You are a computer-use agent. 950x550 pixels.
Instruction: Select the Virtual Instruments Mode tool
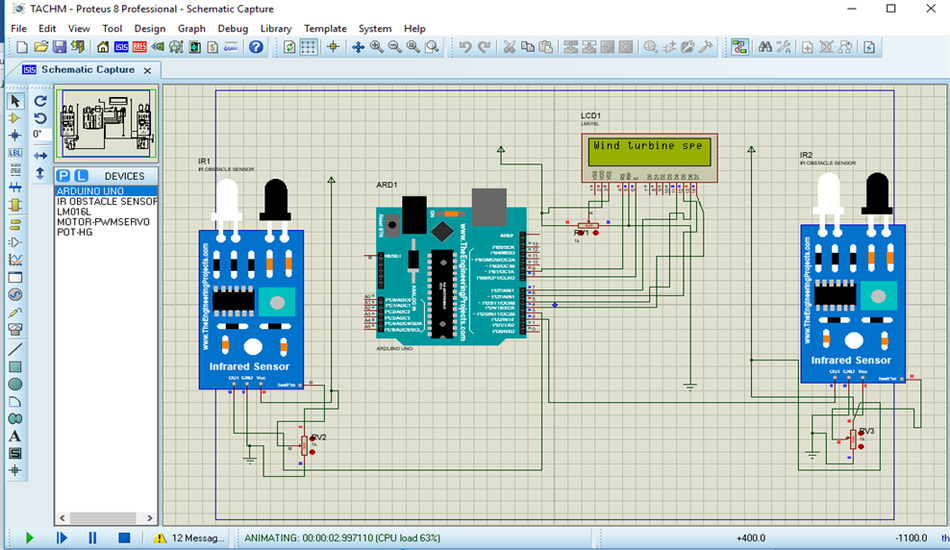coord(15,330)
